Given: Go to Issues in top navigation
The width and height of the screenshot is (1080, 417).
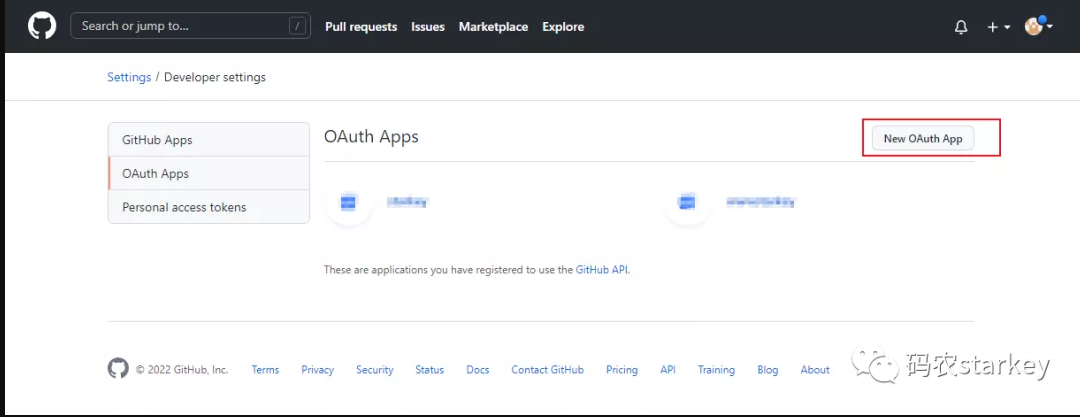Looking at the screenshot, I should [x=428, y=27].
